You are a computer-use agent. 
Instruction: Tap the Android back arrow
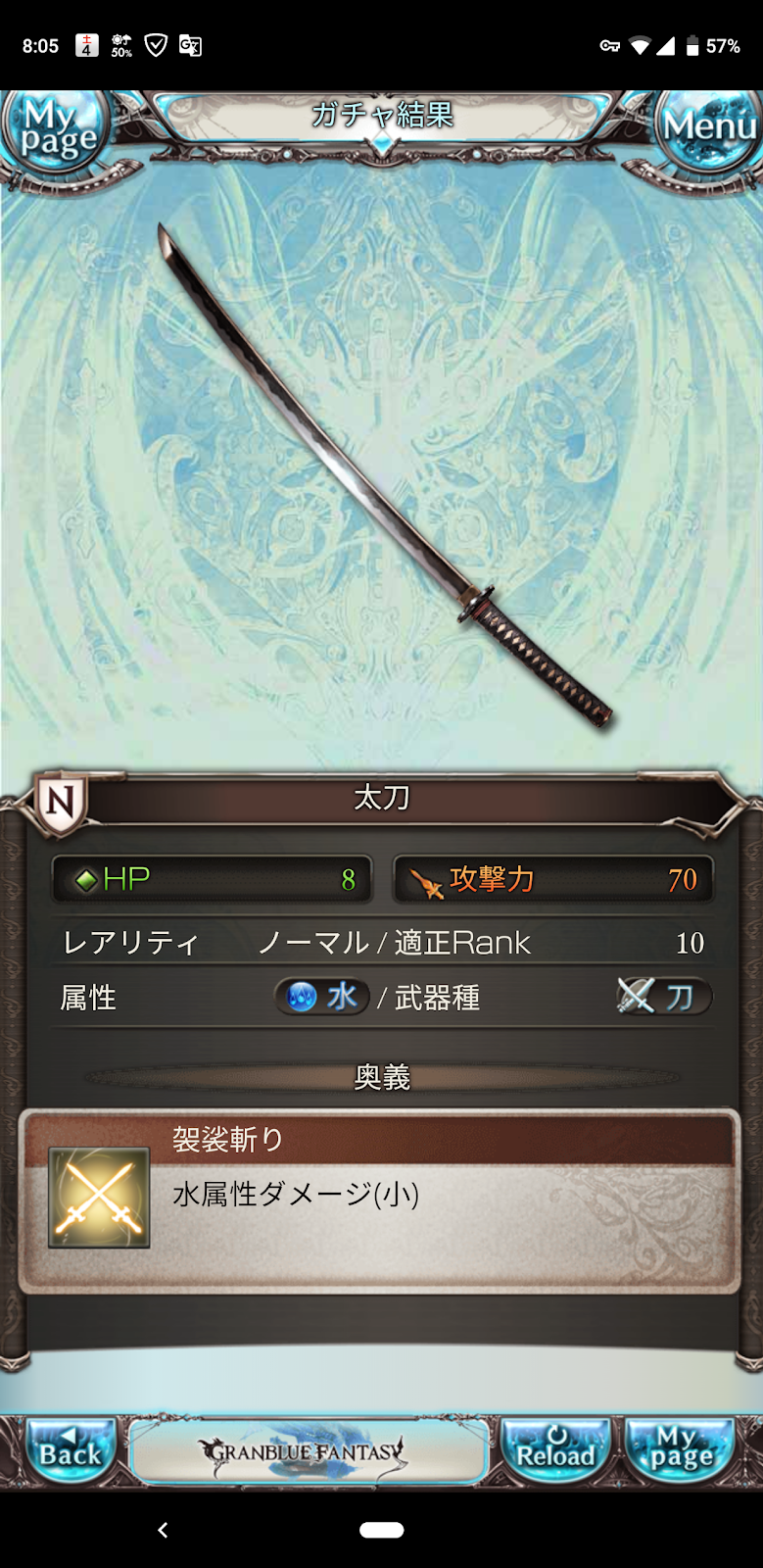click(x=163, y=1530)
